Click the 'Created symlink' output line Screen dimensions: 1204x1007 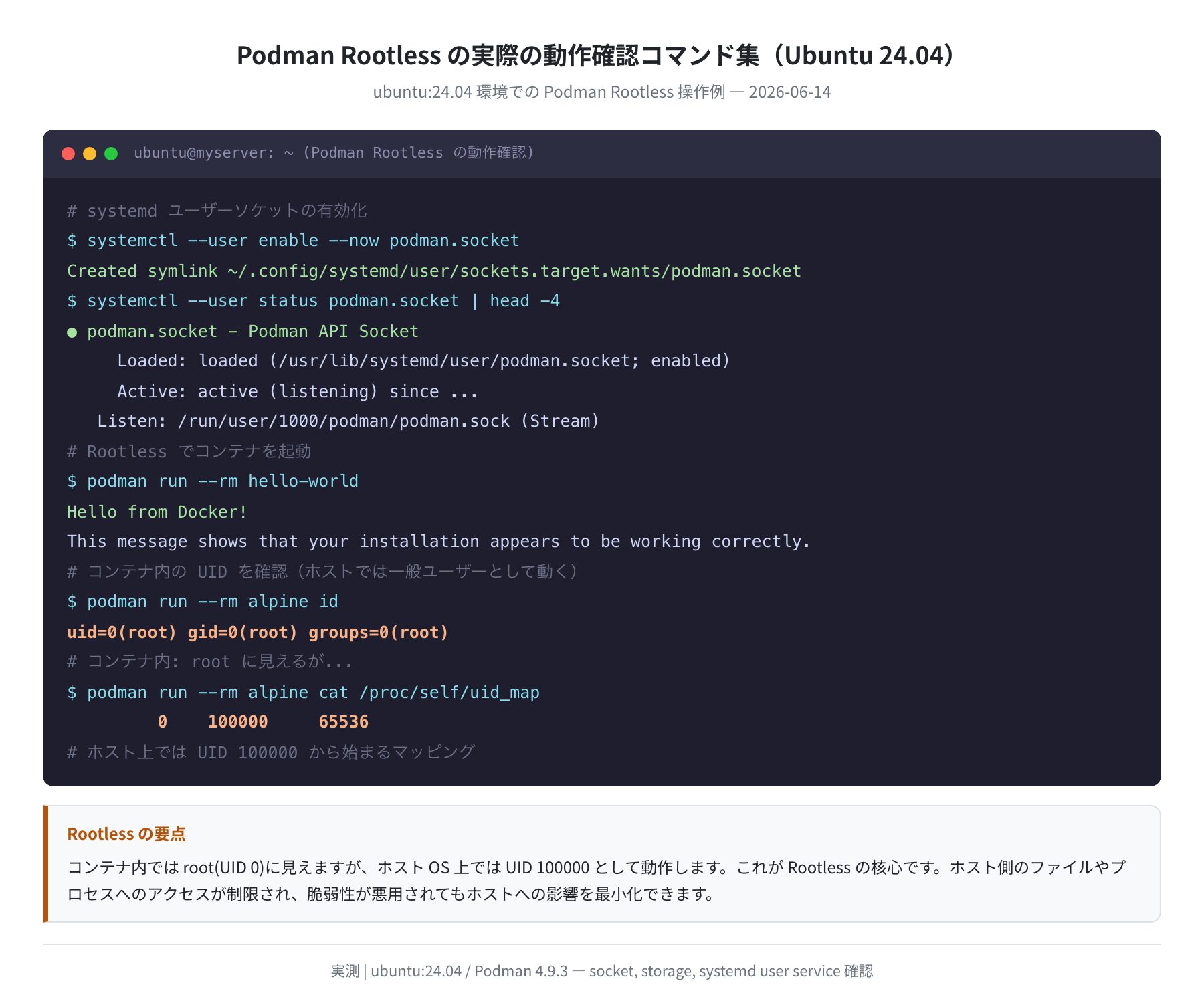(434, 271)
